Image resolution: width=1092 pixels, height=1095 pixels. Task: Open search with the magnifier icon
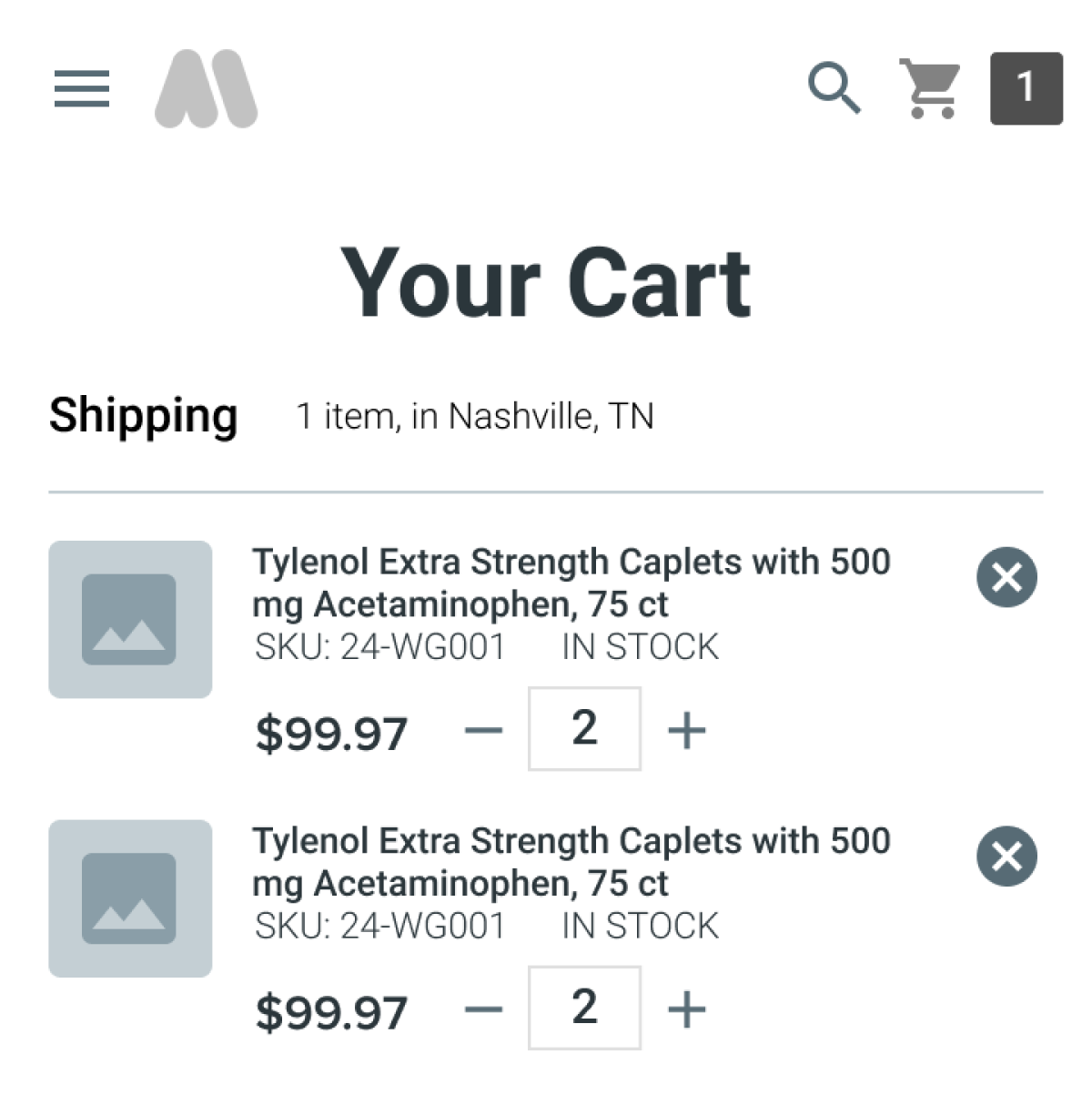pos(834,88)
